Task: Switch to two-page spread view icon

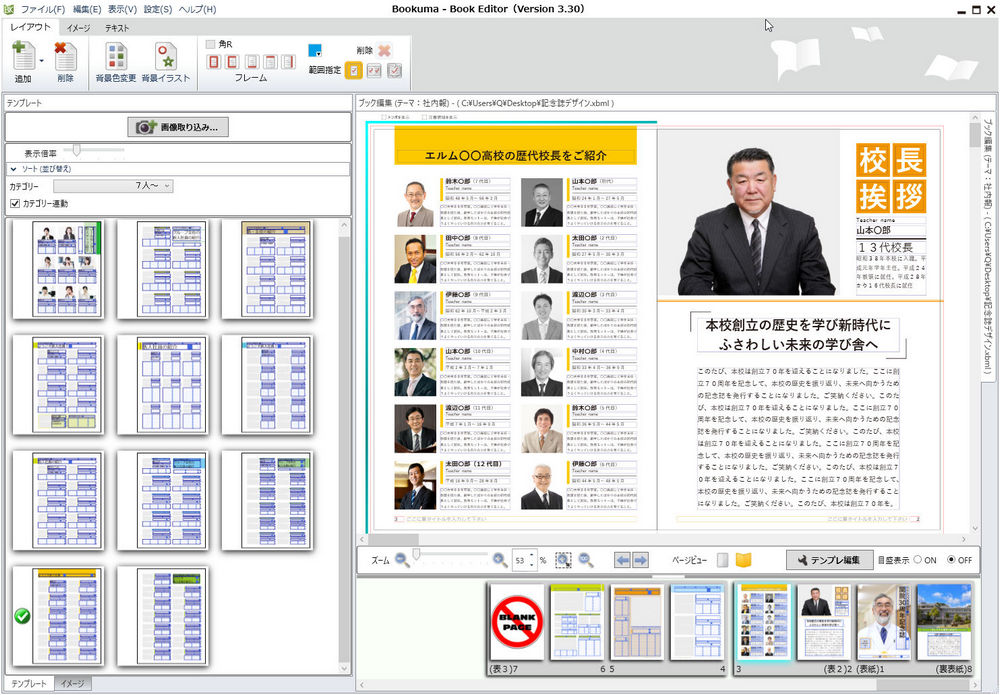Action: [x=743, y=560]
